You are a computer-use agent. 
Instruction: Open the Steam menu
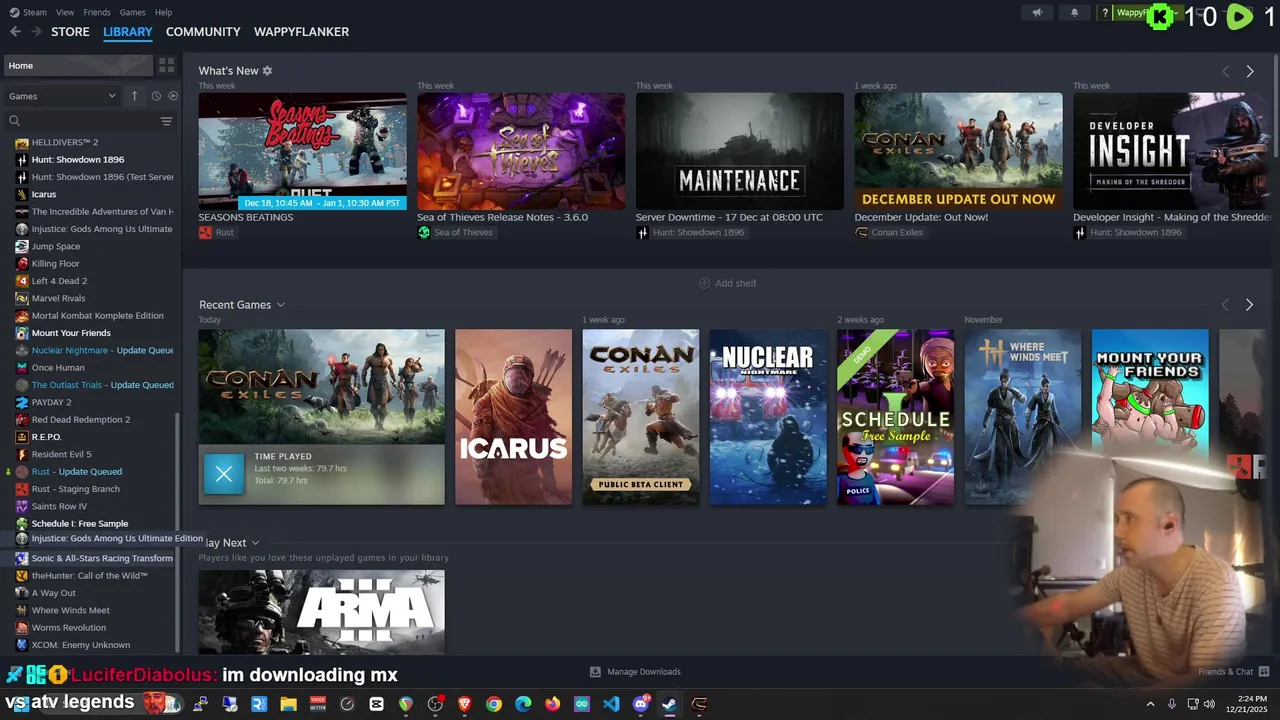pos(29,12)
